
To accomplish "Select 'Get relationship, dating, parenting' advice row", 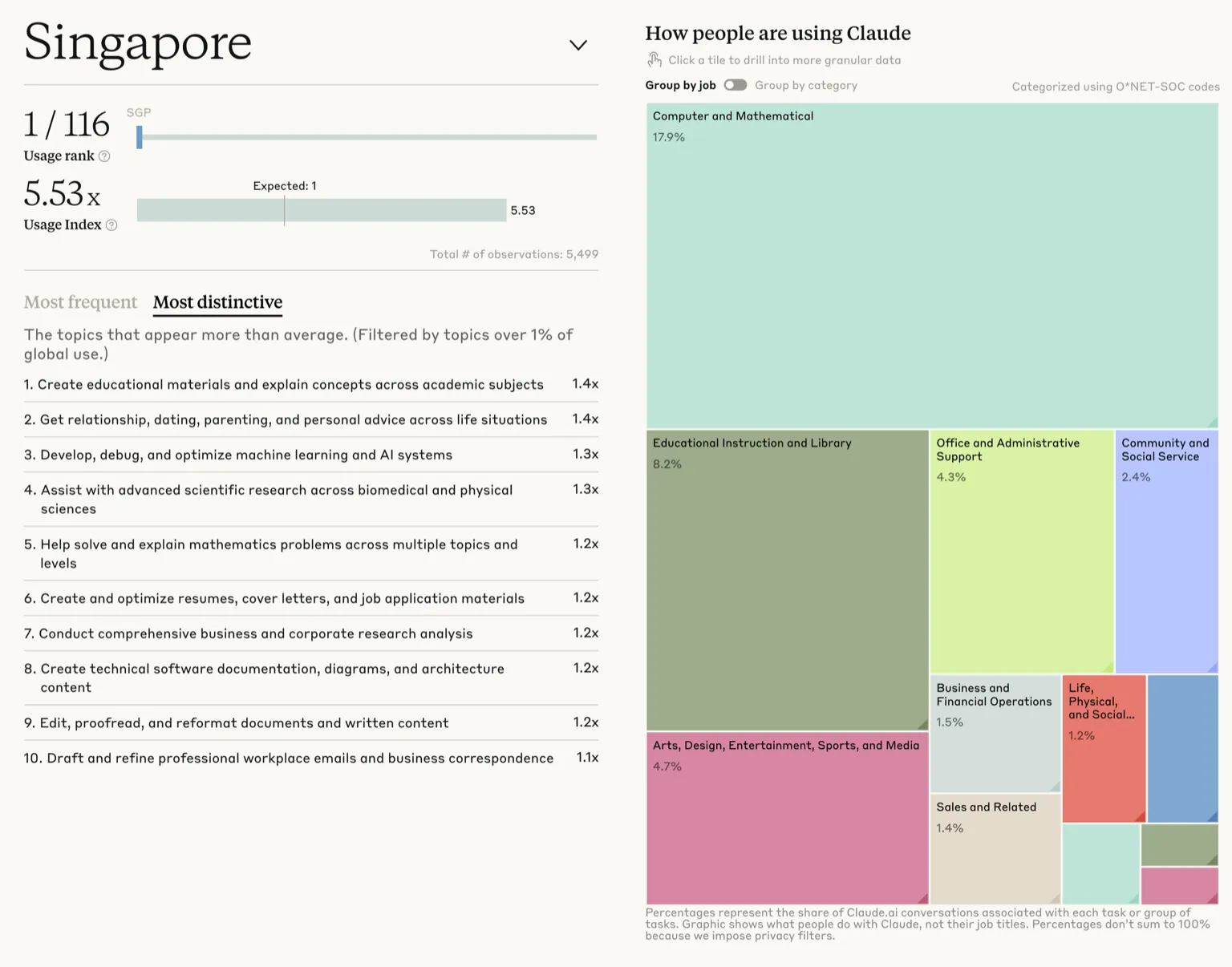I will [x=311, y=419].
